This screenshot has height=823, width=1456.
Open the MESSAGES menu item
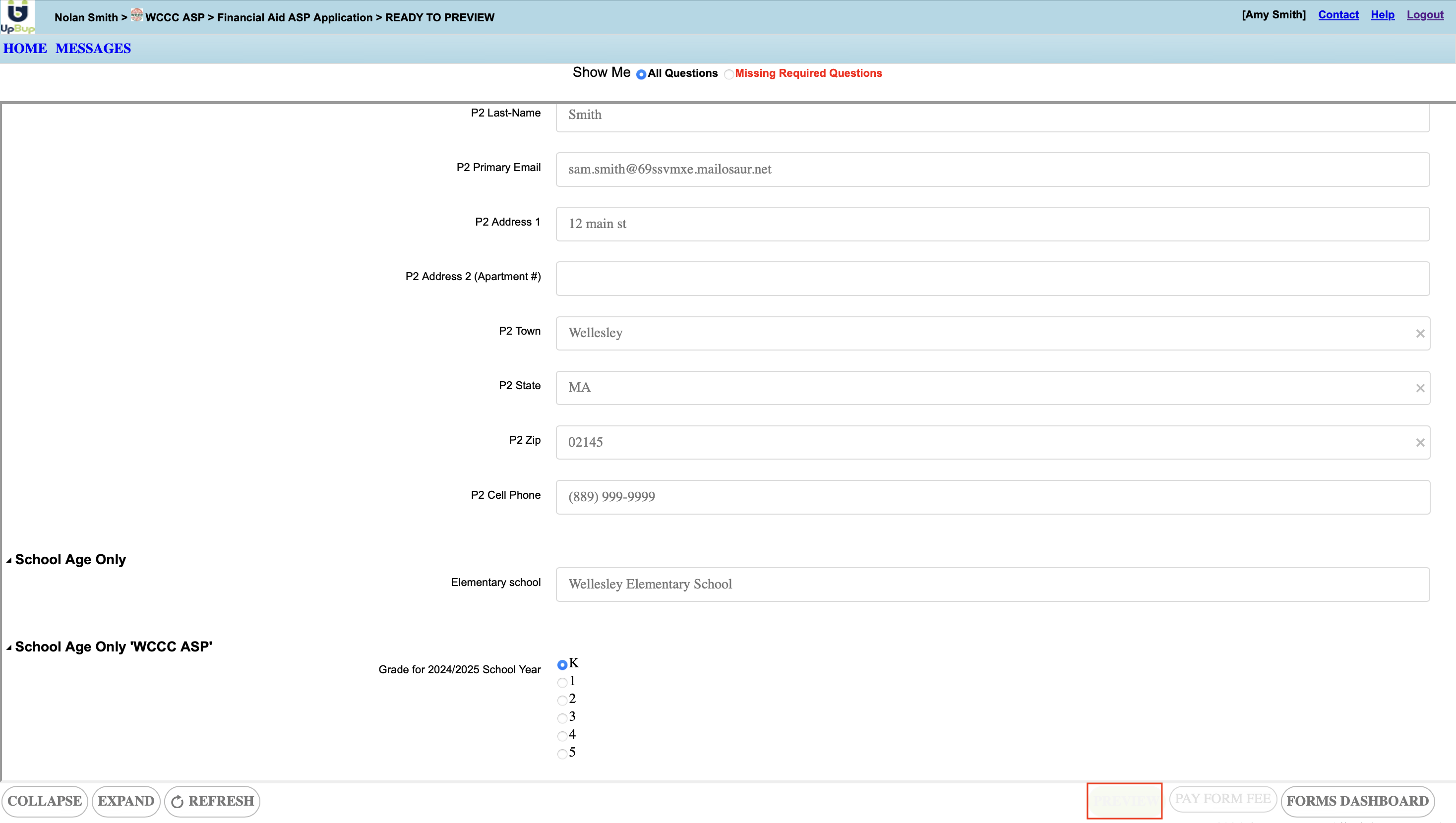pyautogui.click(x=93, y=49)
